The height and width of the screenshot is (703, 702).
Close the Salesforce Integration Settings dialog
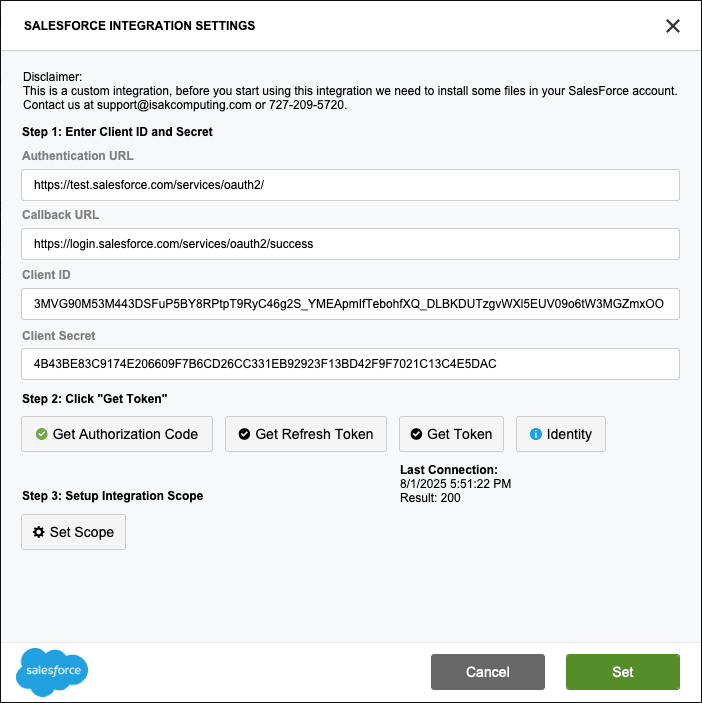click(x=672, y=26)
